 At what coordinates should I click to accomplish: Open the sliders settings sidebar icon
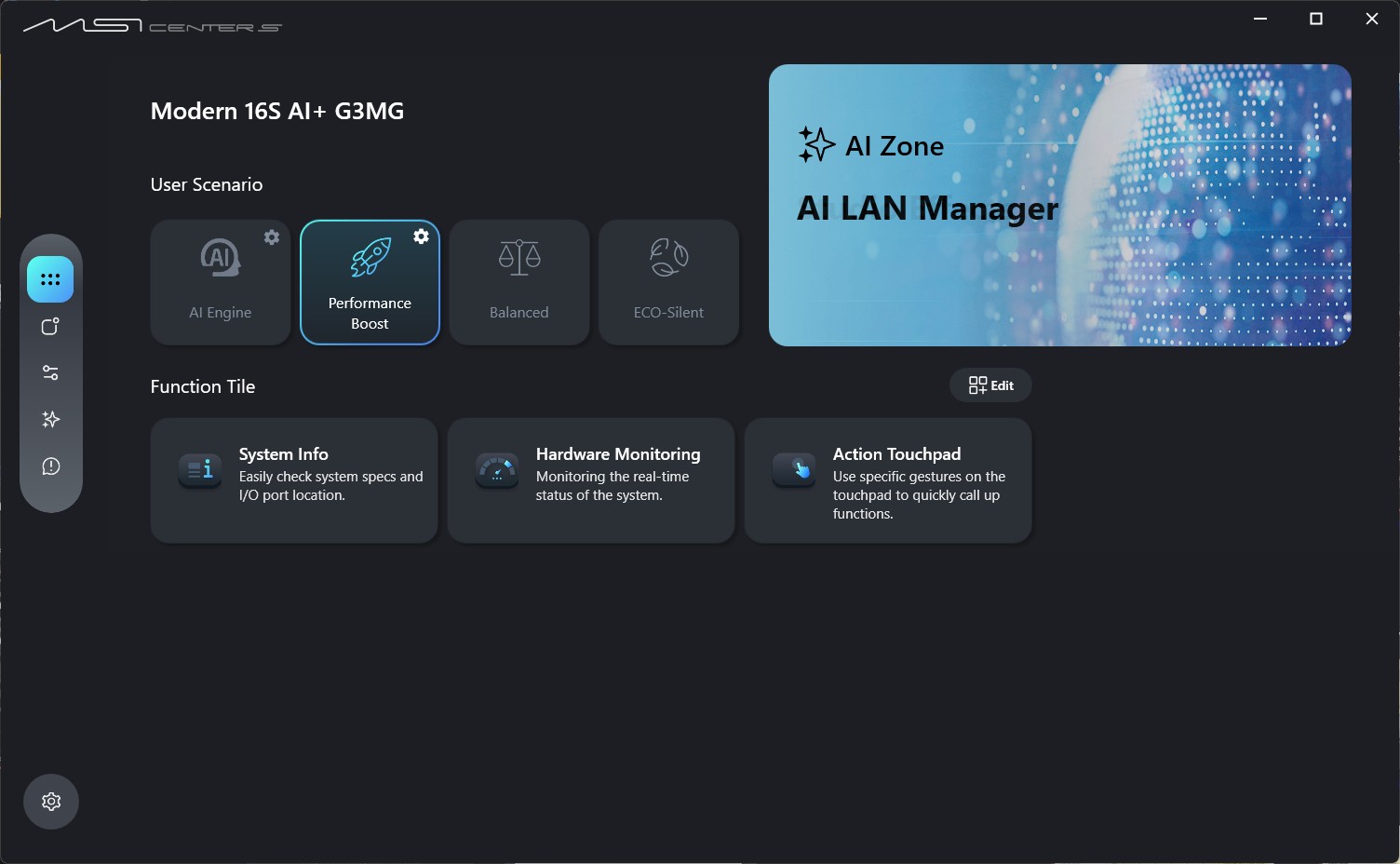[x=50, y=372]
